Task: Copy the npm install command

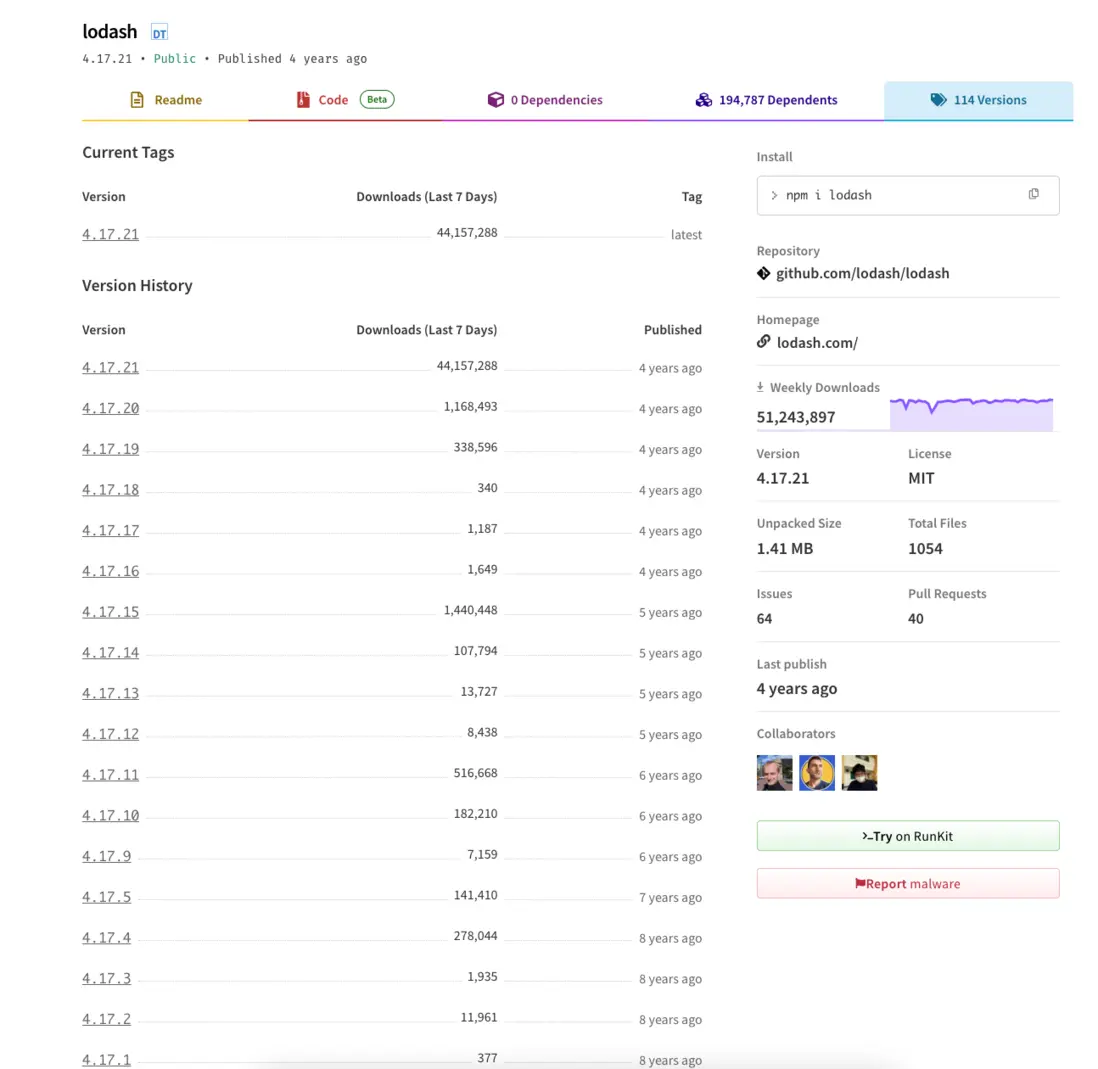Action: pyautogui.click(x=1033, y=194)
